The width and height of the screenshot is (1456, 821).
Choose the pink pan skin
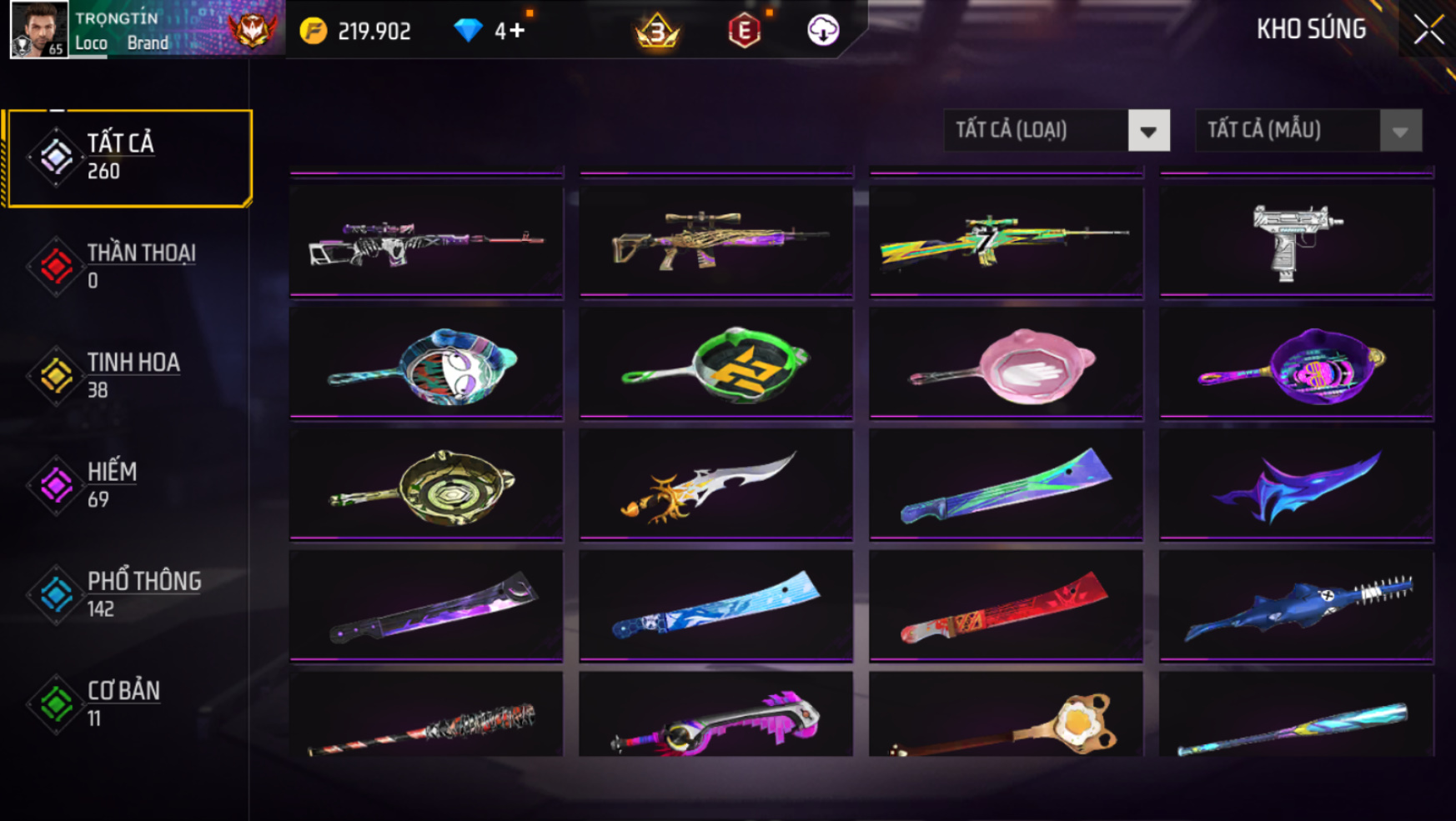[x=1006, y=363]
